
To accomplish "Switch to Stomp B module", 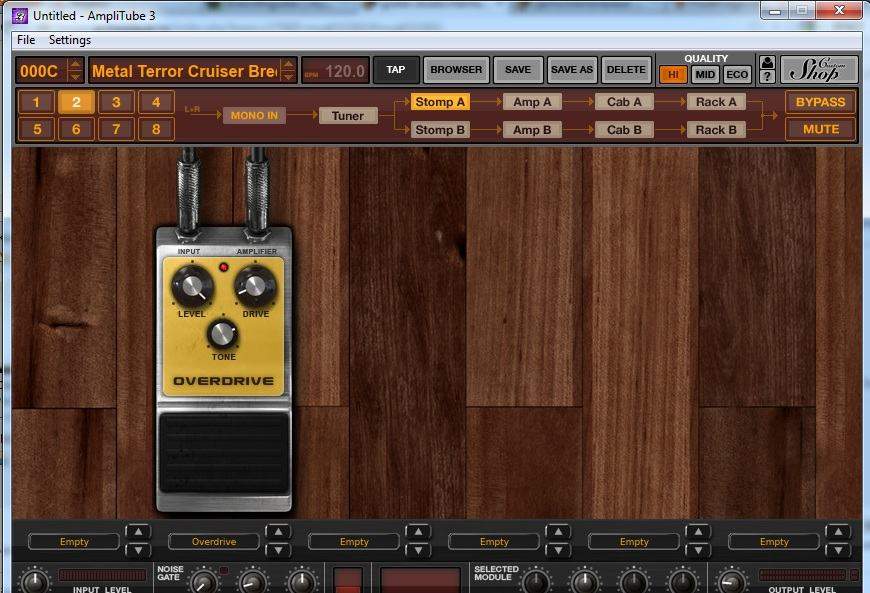I will 440,130.
